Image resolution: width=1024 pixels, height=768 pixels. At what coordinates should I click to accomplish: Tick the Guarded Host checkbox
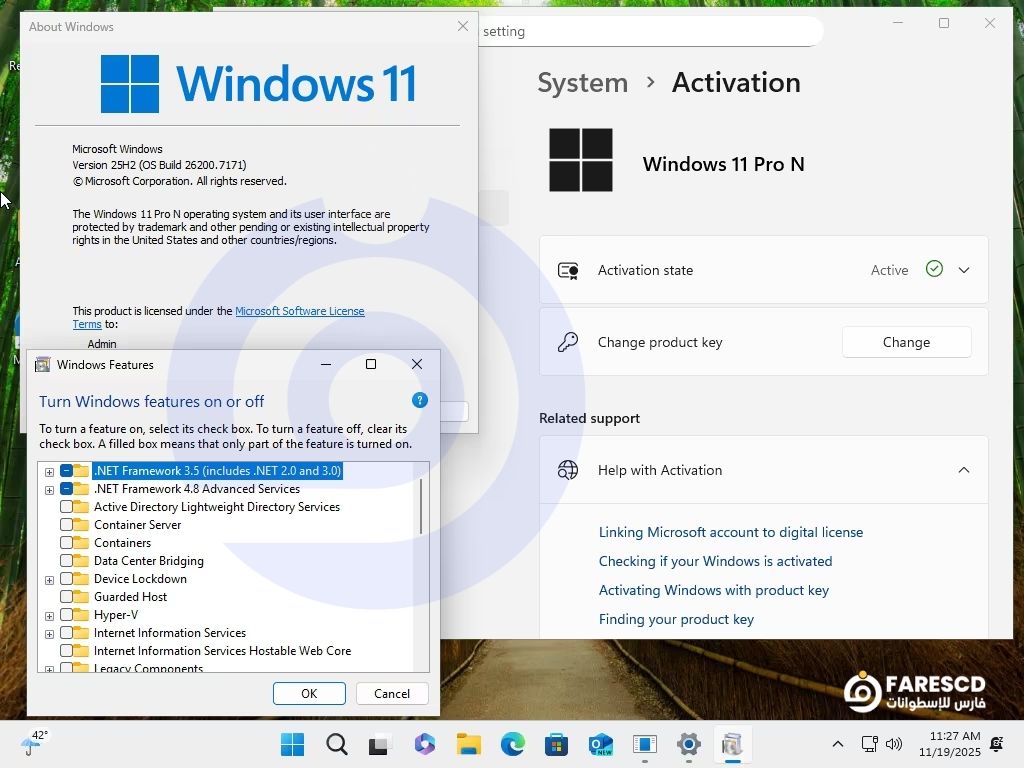click(67, 597)
